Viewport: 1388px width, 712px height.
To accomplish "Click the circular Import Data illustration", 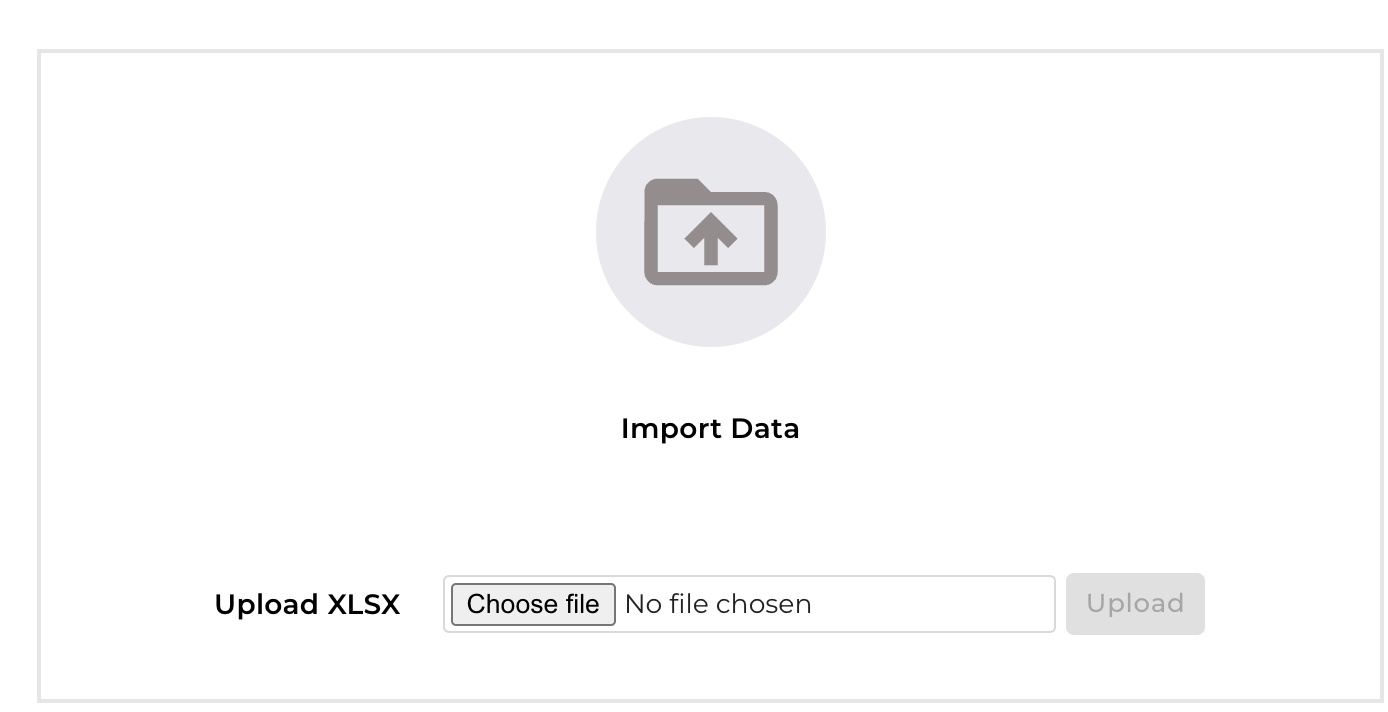I will 711,232.
